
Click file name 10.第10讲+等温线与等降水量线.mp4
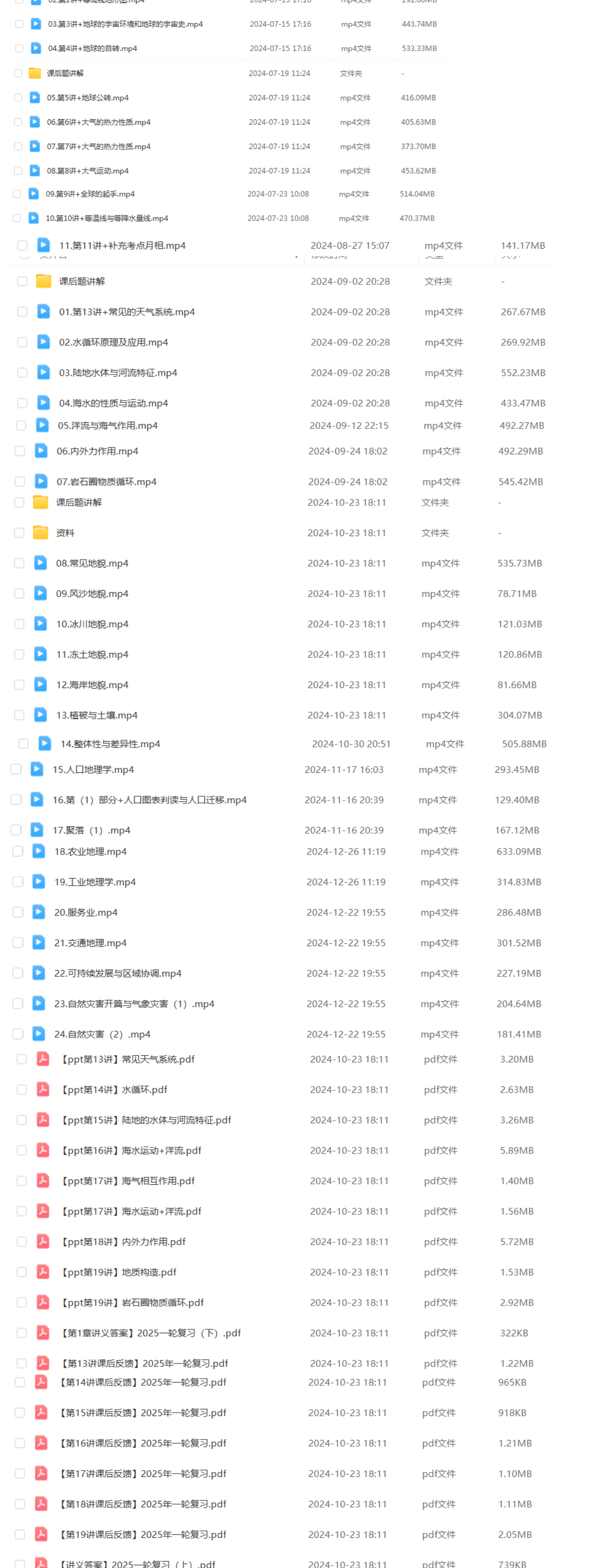pyautogui.click(x=107, y=218)
